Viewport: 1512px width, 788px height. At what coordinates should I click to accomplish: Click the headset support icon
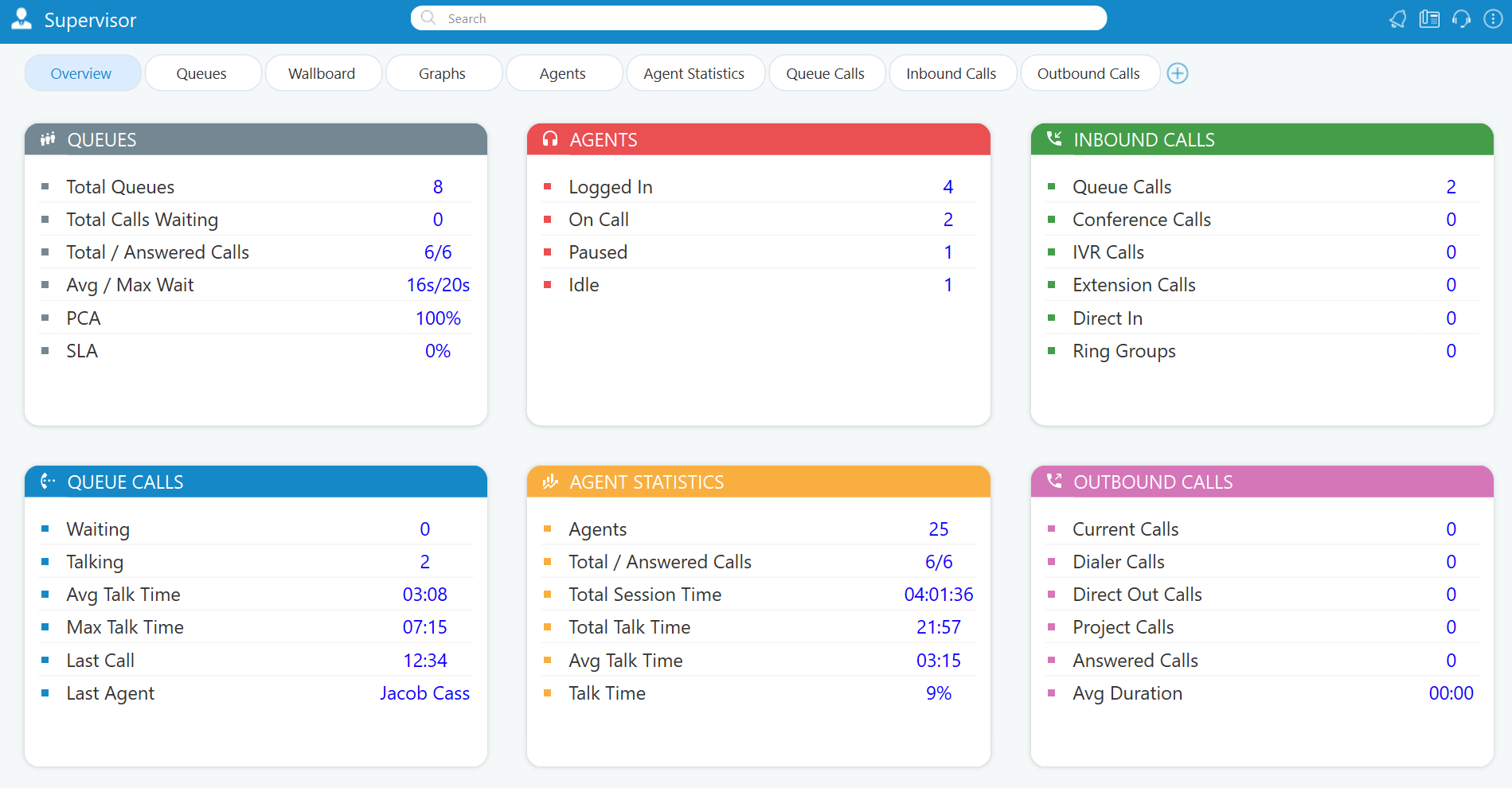point(1461,19)
